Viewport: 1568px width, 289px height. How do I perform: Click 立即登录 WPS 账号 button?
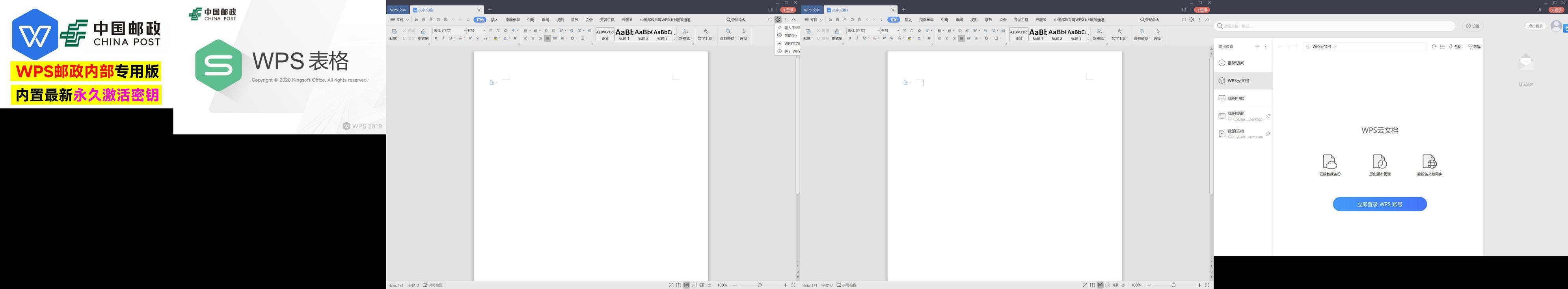[x=1380, y=205]
